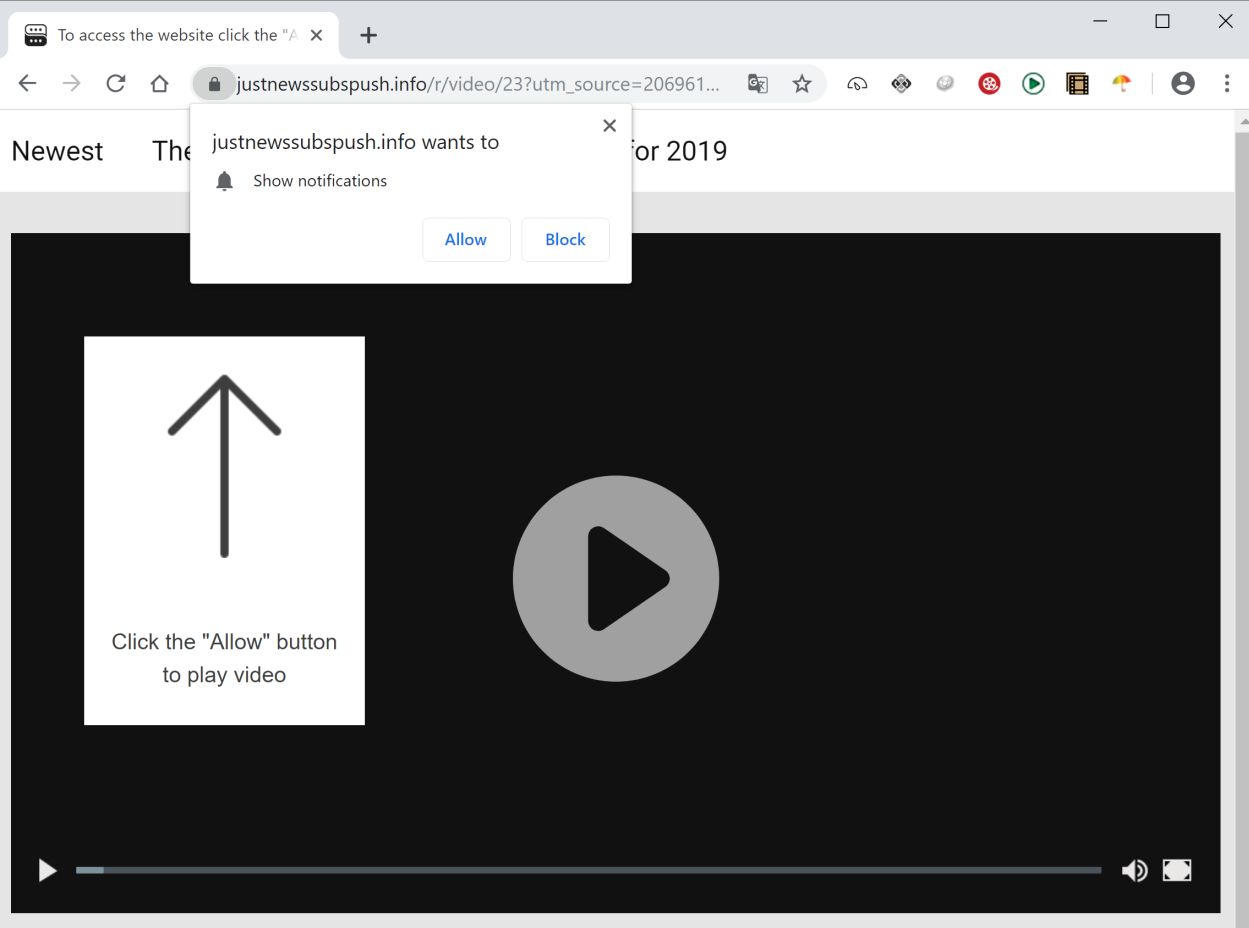
Task: Open the green play button extension
Action: point(1033,84)
